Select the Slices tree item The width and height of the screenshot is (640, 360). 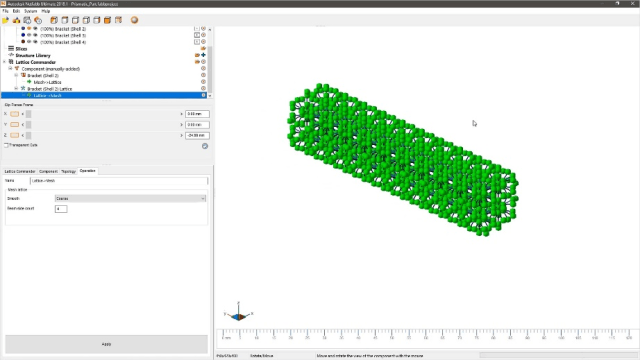click(x=21, y=49)
